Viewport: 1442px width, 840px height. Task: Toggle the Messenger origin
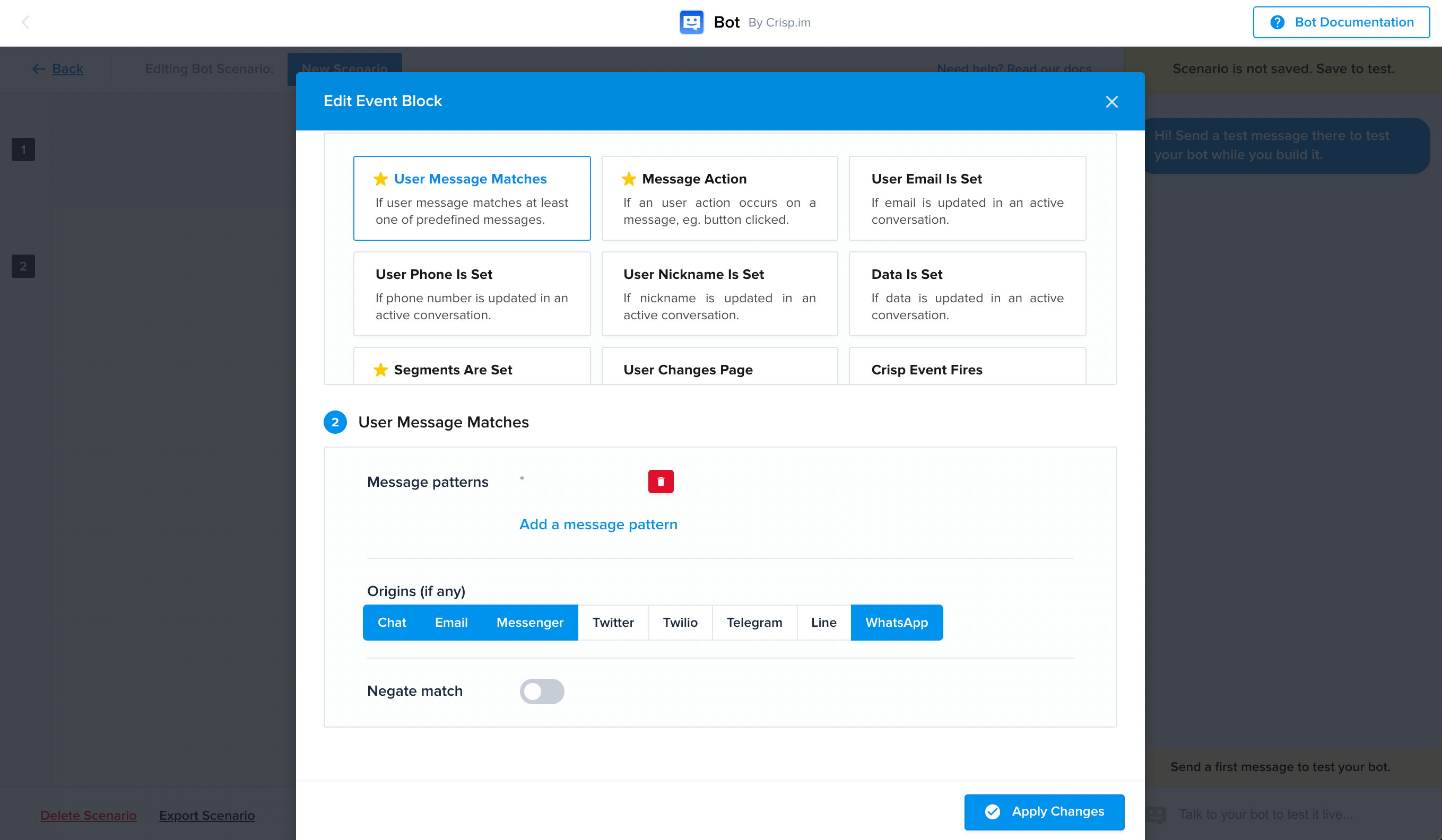coord(529,622)
